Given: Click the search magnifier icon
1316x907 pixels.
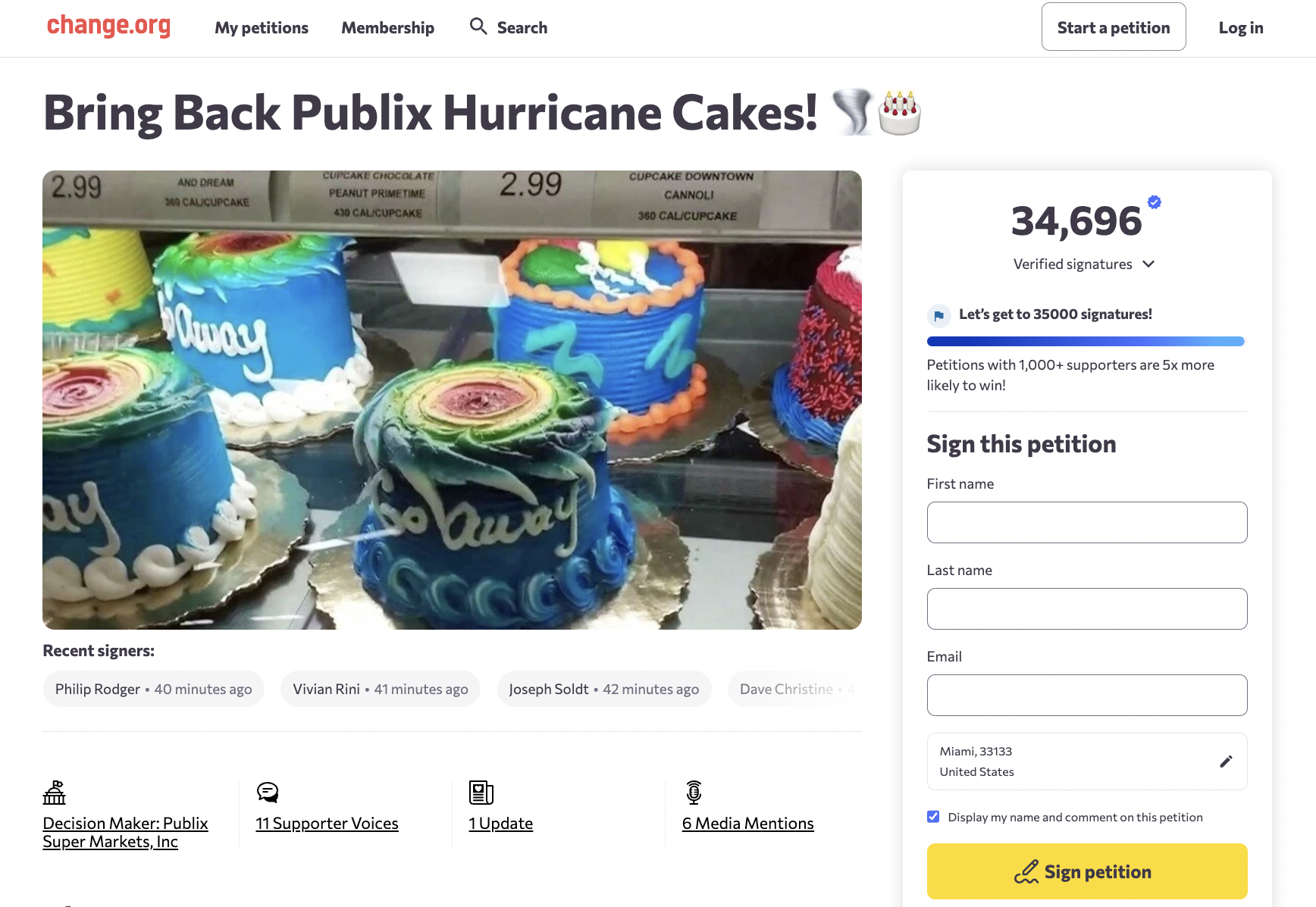Looking at the screenshot, I should click(x=478, y=27).
